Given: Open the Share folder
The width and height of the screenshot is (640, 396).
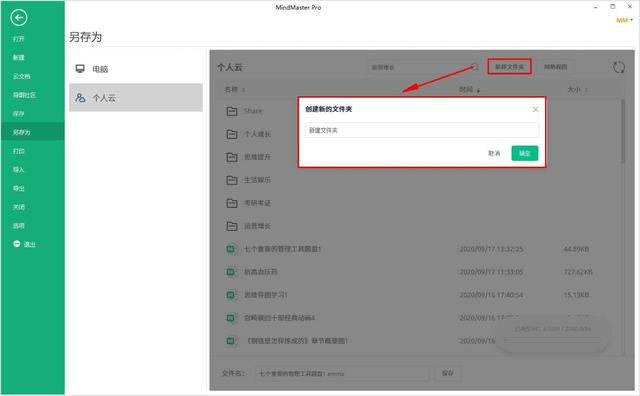Looking at the screenshot, I should (253, 111).
